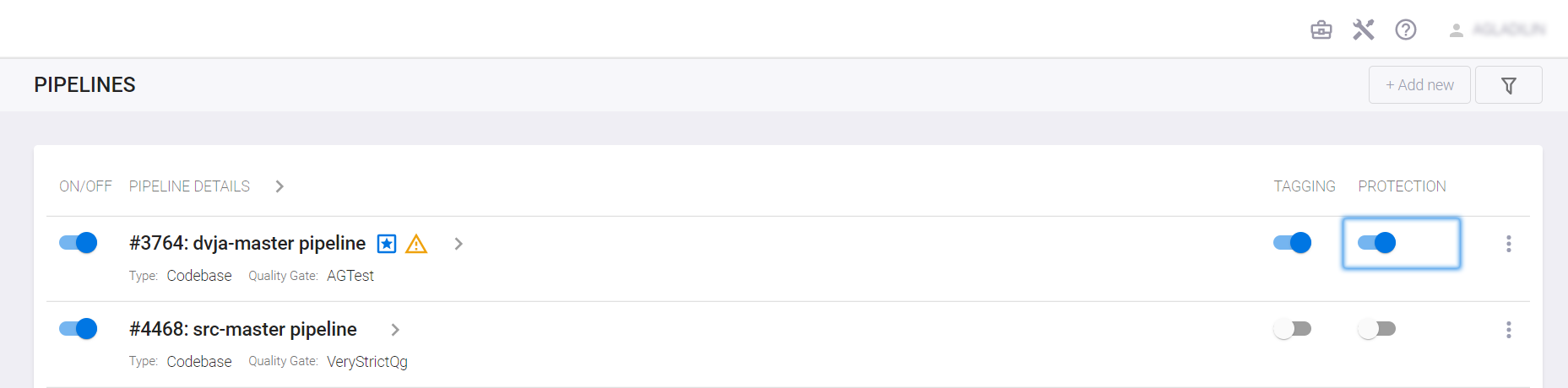Disable protection for dvja-master pipeline
1568x388 pixels.
1376,243
